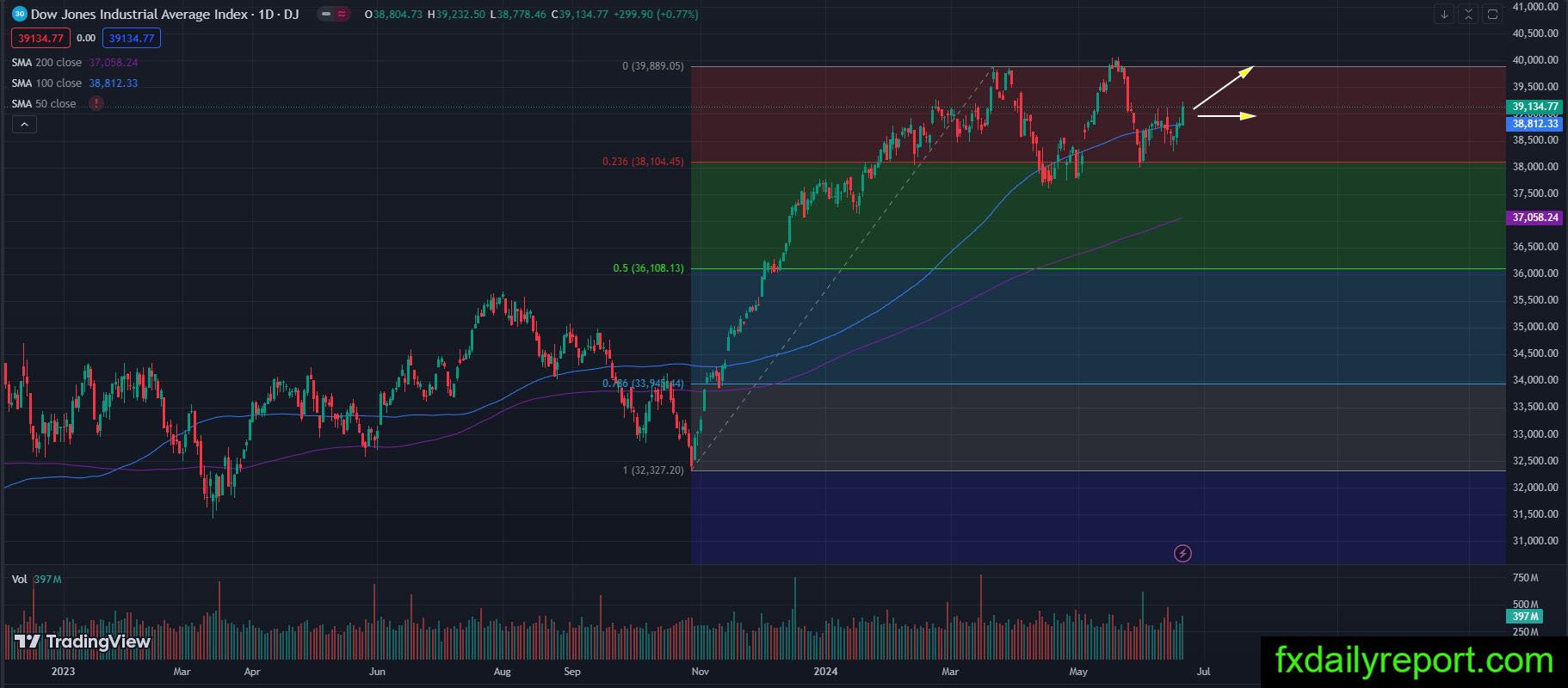Click the 36,000.00 price axis label
The image size is (1568, 688).
1535,273
